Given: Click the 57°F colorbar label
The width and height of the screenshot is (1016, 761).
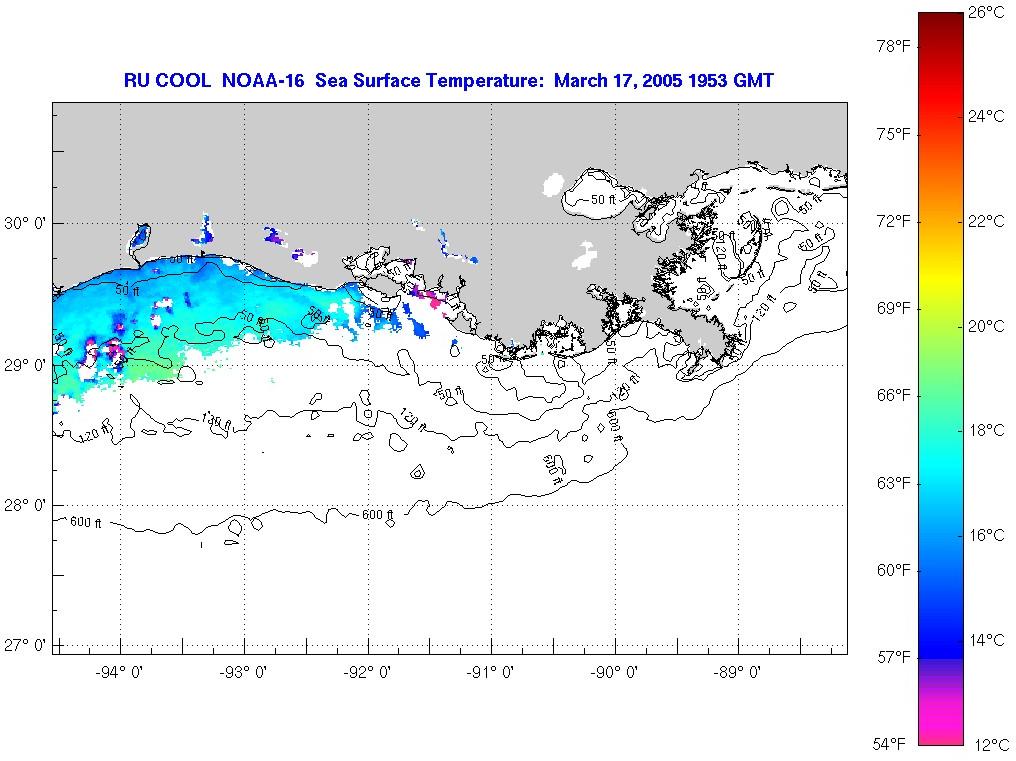Looking at the screenshot, I should [894, 657].
